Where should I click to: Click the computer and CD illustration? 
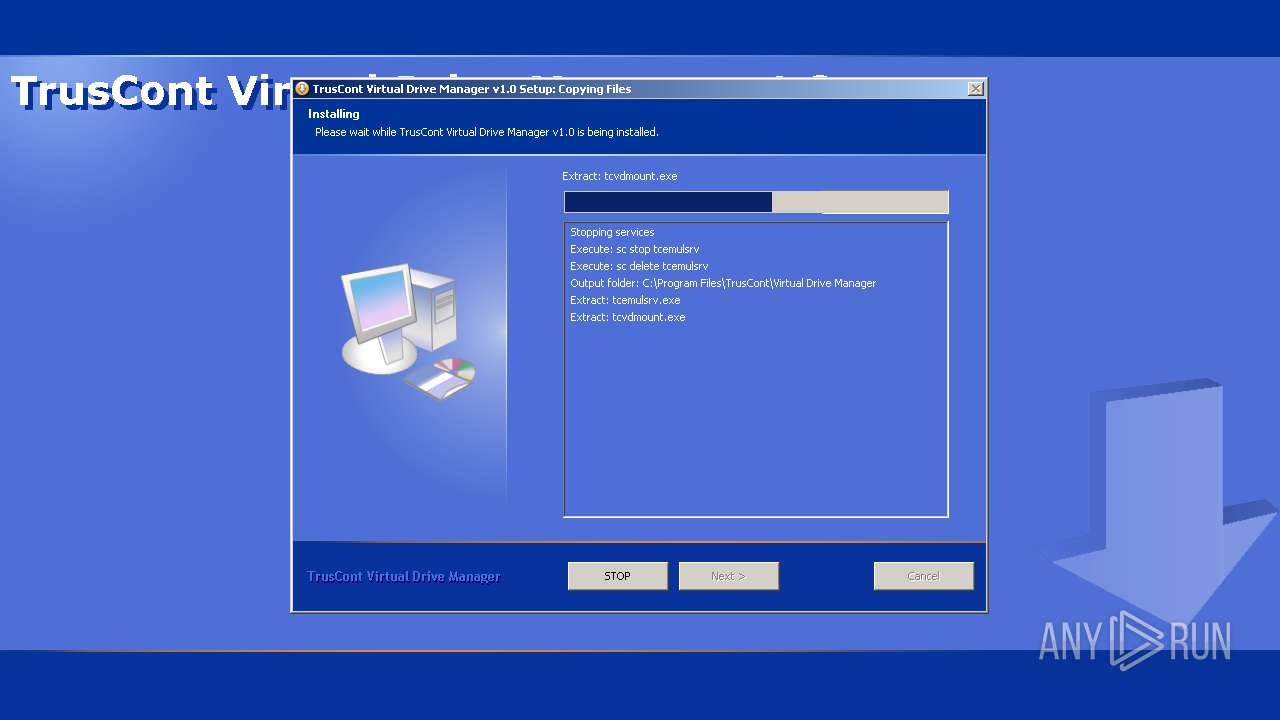[408, 333]
